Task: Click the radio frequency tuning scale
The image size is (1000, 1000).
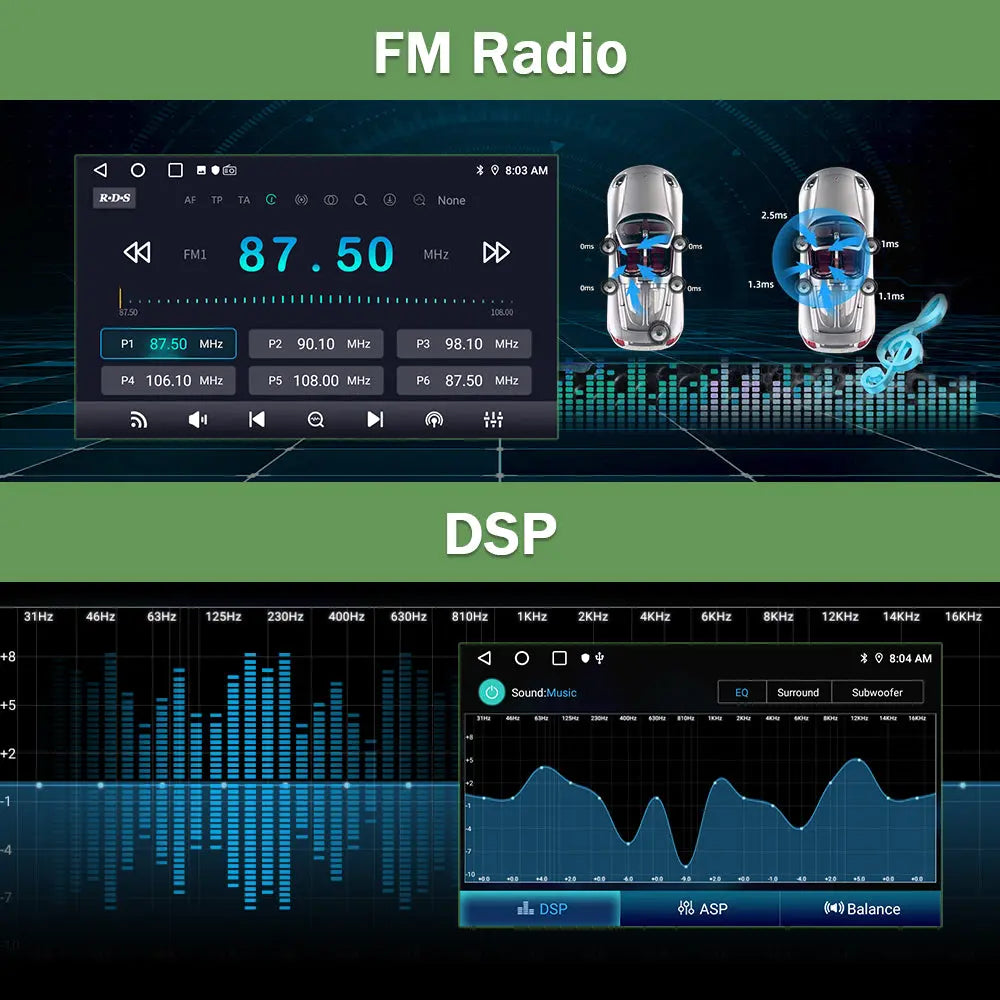Action: (316, 299)
